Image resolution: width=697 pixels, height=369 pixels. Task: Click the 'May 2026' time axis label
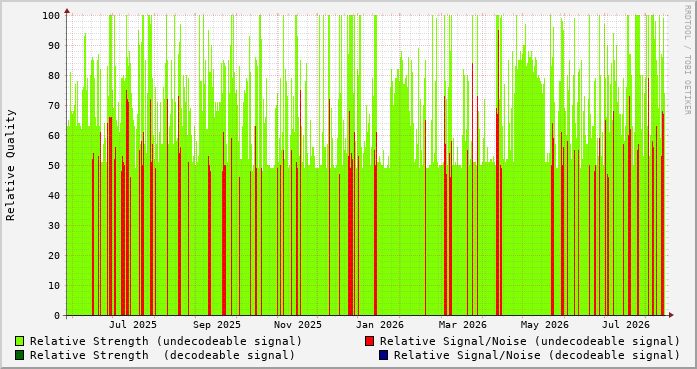[545, 325]
